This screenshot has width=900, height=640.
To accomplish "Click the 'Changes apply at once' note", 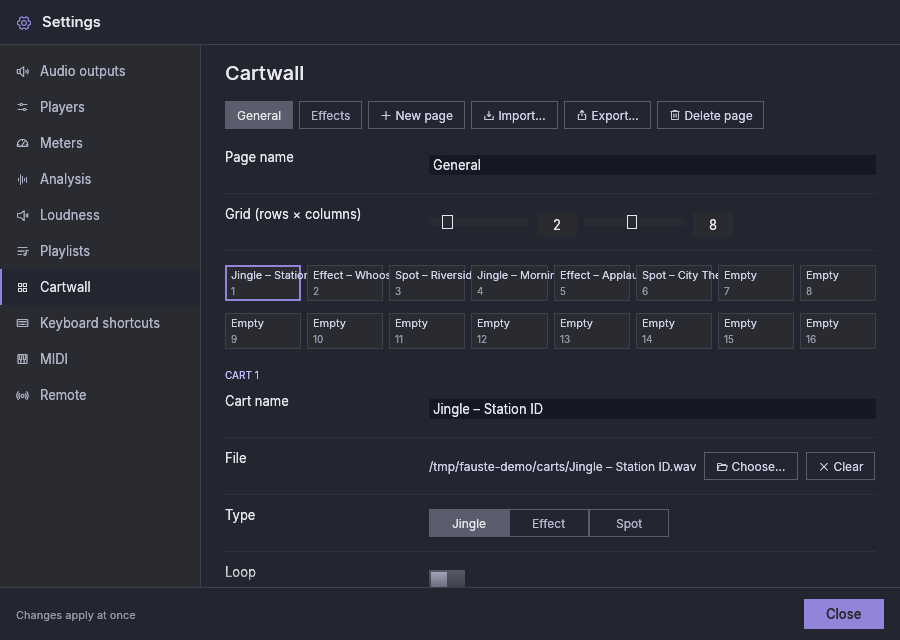I will point(76,615).
